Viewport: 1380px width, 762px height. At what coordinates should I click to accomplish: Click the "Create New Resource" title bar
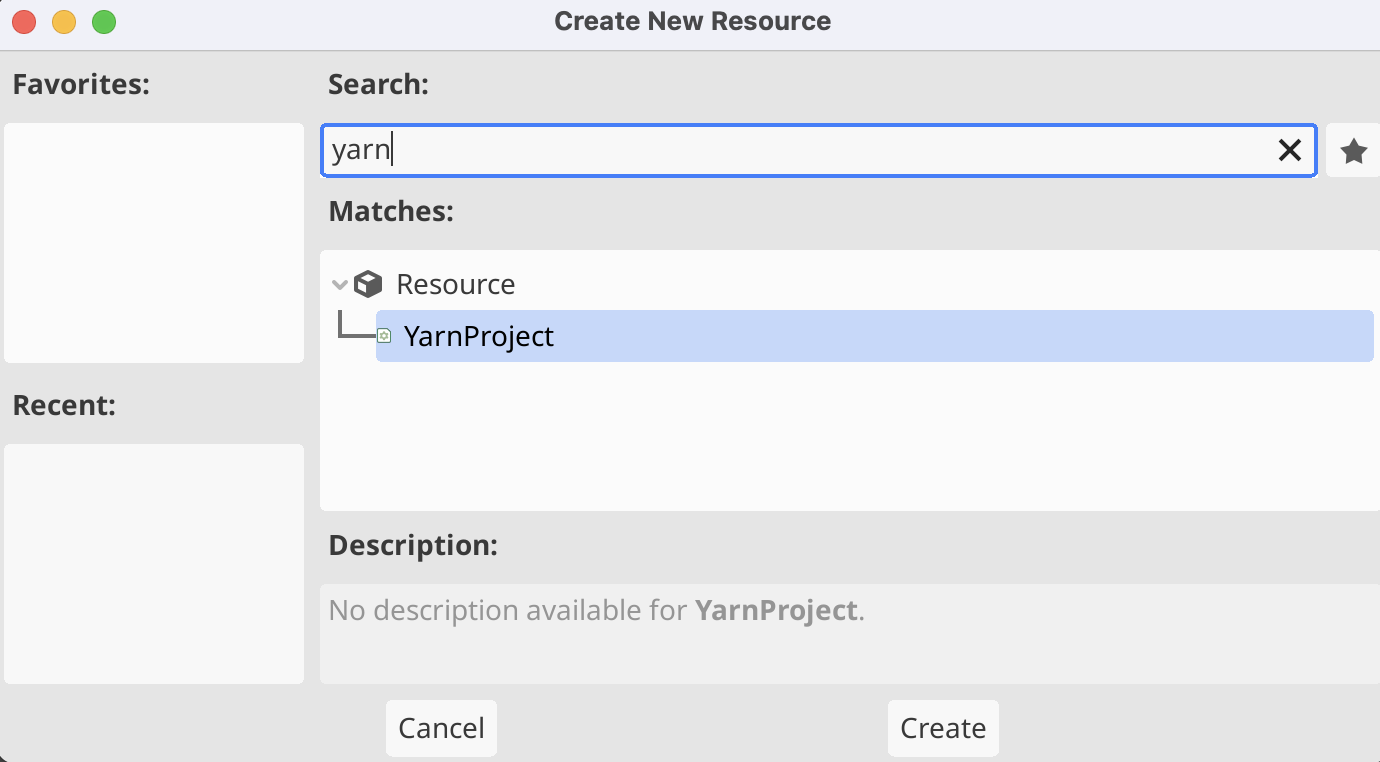pyautogui.click(x=692, y=22)
